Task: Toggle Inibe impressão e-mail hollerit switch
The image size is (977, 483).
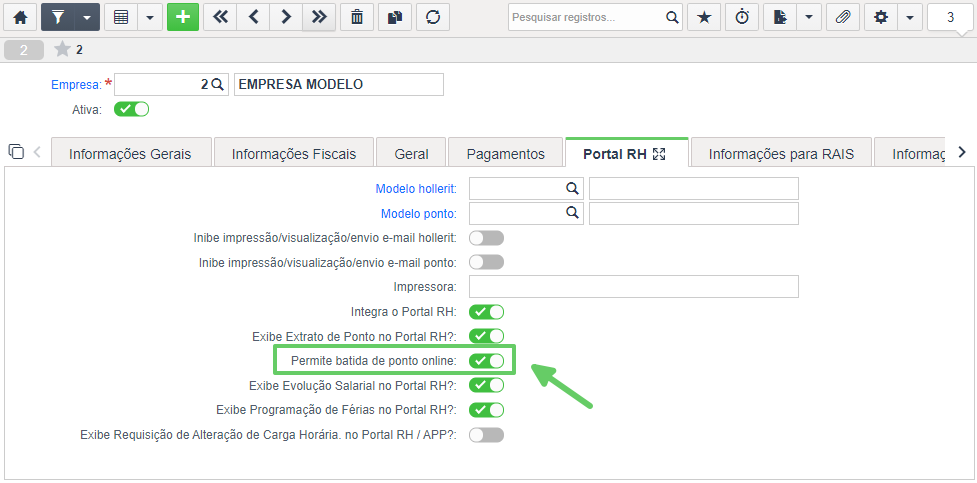Action: (487, 238)
